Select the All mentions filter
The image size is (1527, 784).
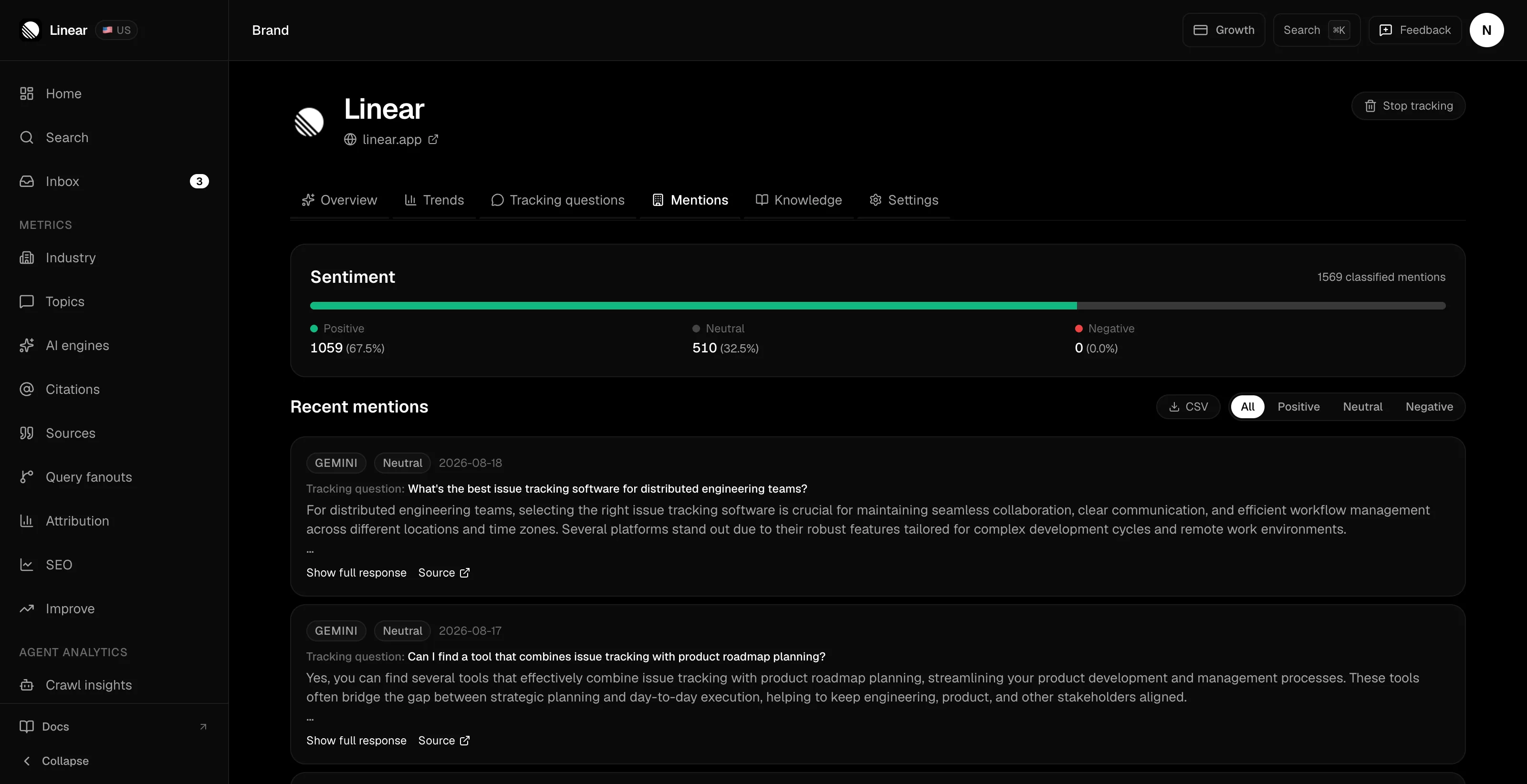1248,406
